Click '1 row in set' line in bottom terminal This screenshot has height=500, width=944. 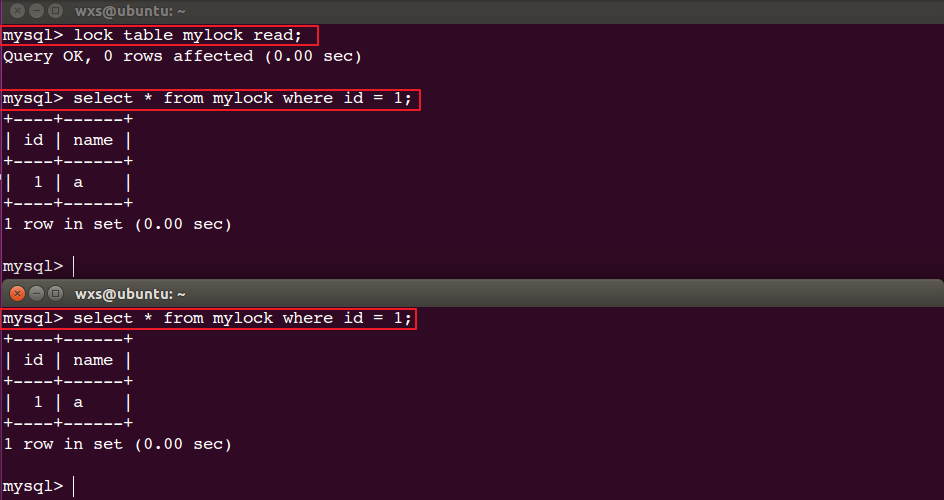click(117, 445)
